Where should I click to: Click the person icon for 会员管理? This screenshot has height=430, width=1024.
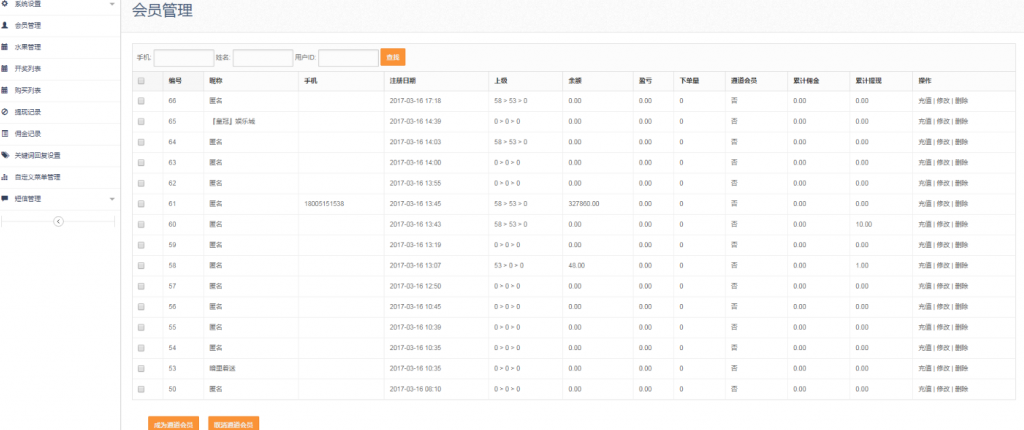pos(5,25)
